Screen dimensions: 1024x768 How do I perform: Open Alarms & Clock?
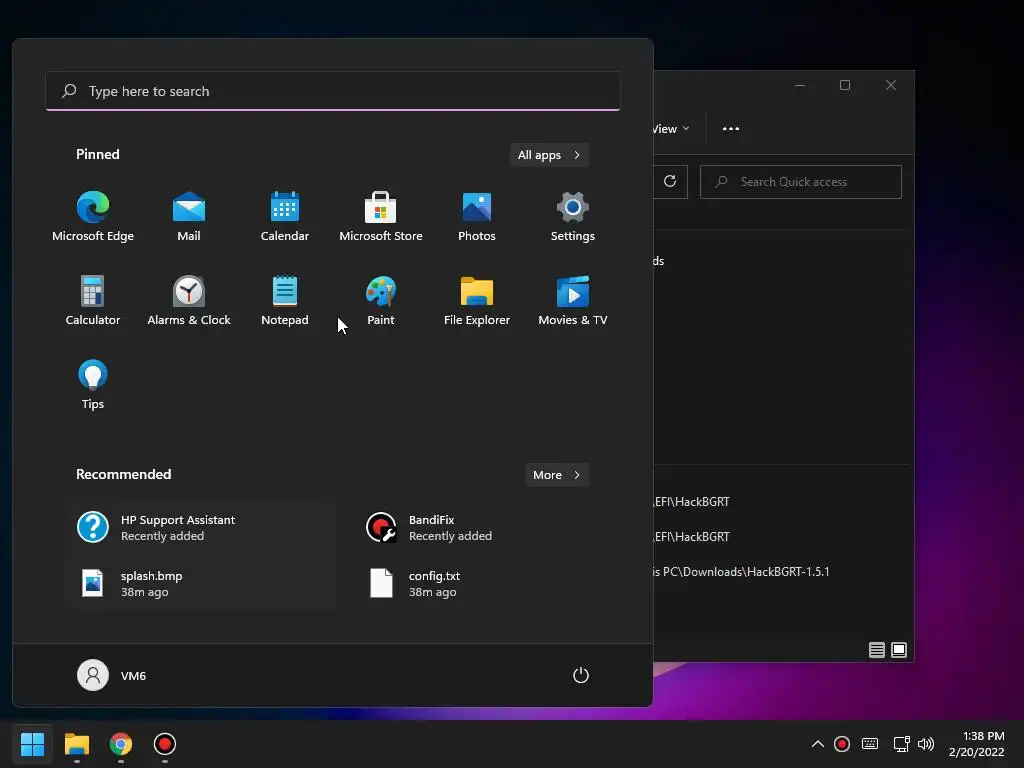point(189,301)
